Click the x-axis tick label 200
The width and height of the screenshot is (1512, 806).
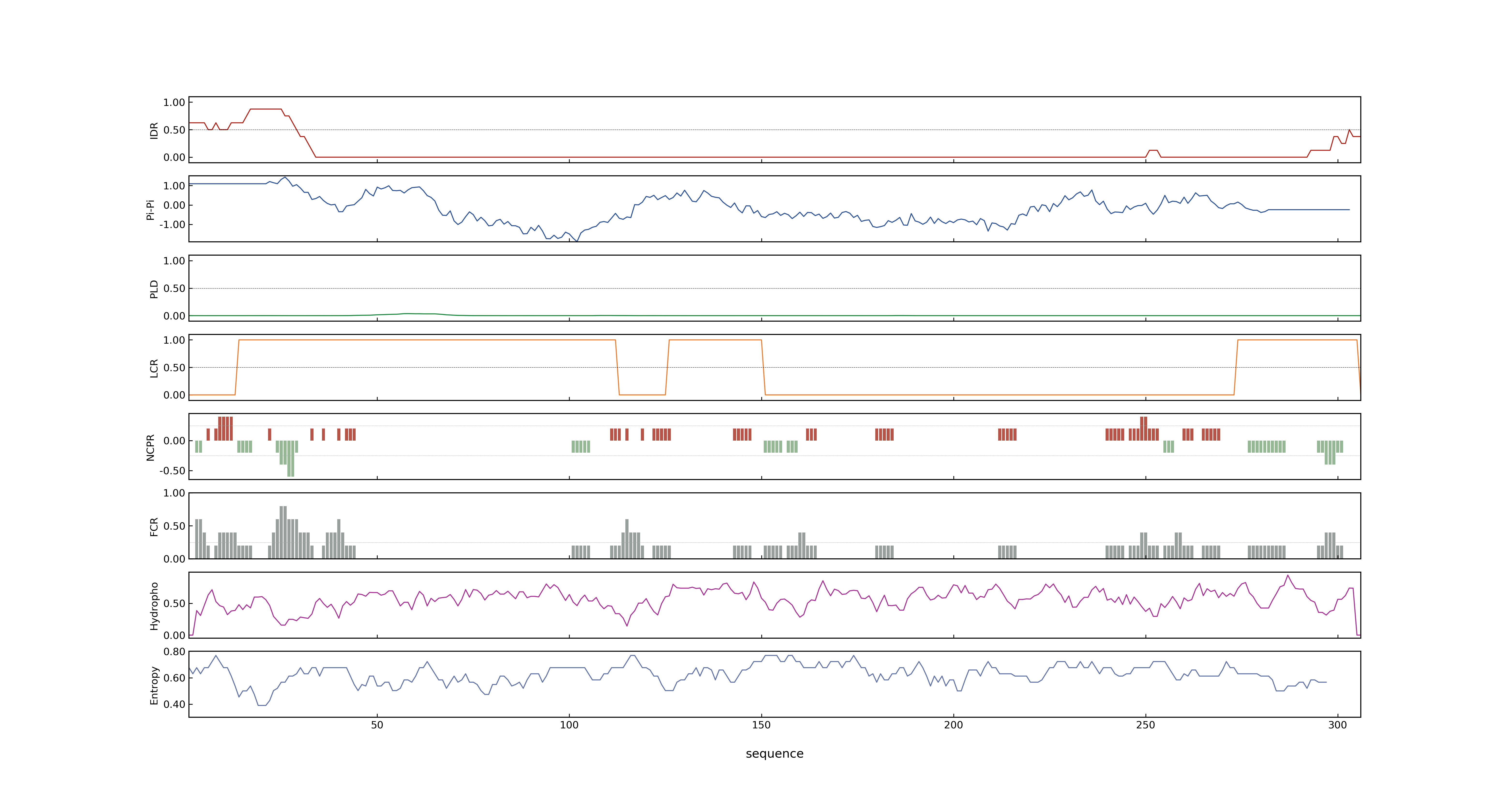tap(953, 725)
